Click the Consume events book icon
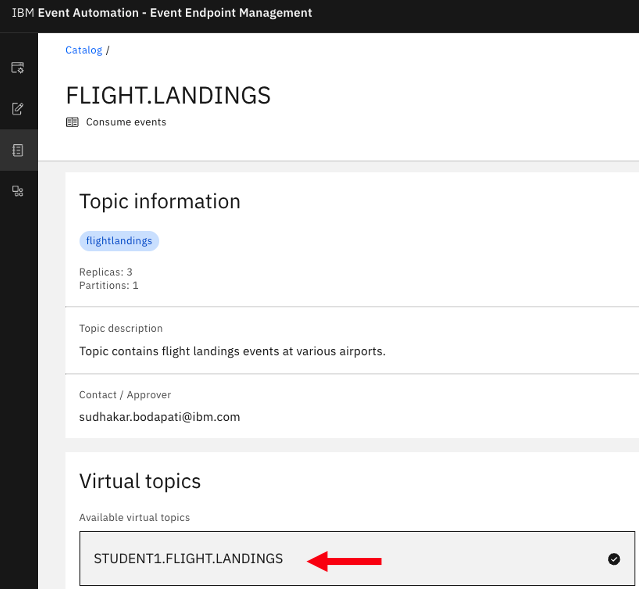 tap(72, 122)
